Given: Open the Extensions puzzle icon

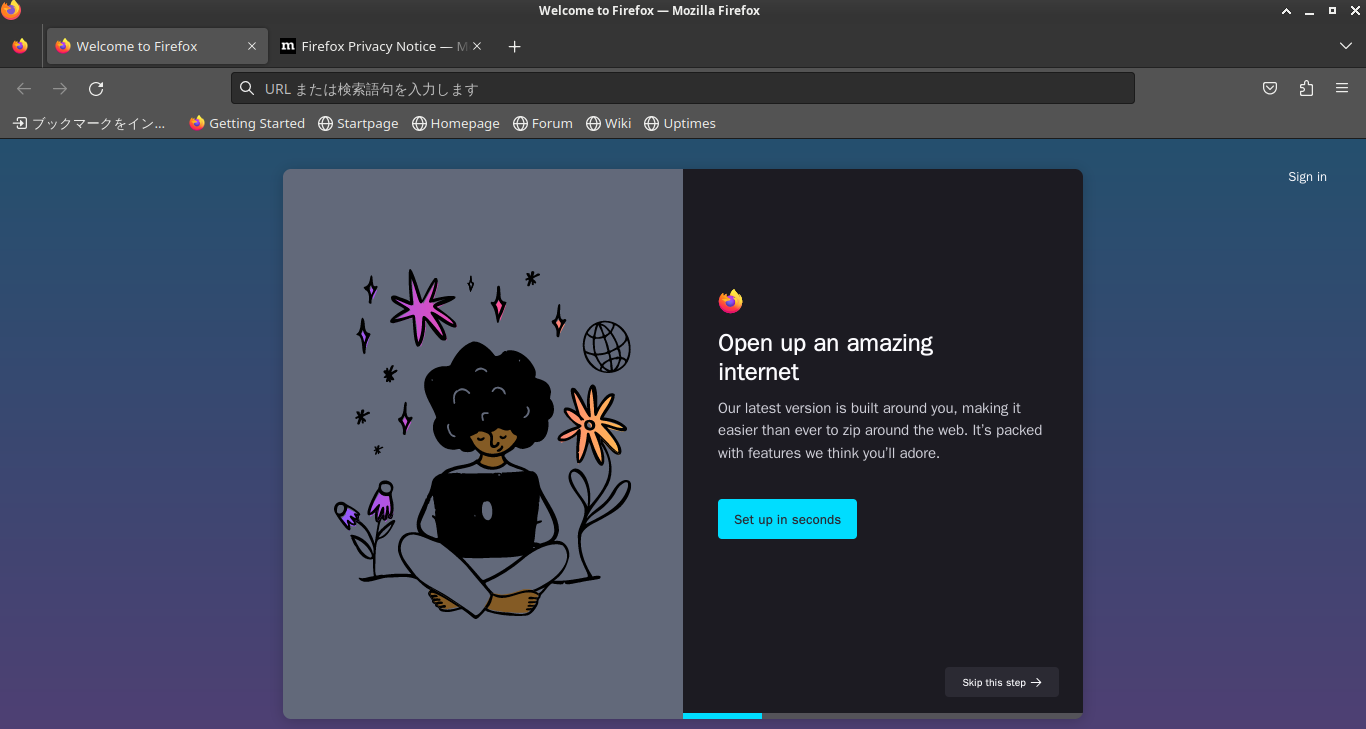Looking at the screenshot, I should tap(1306, 89).
